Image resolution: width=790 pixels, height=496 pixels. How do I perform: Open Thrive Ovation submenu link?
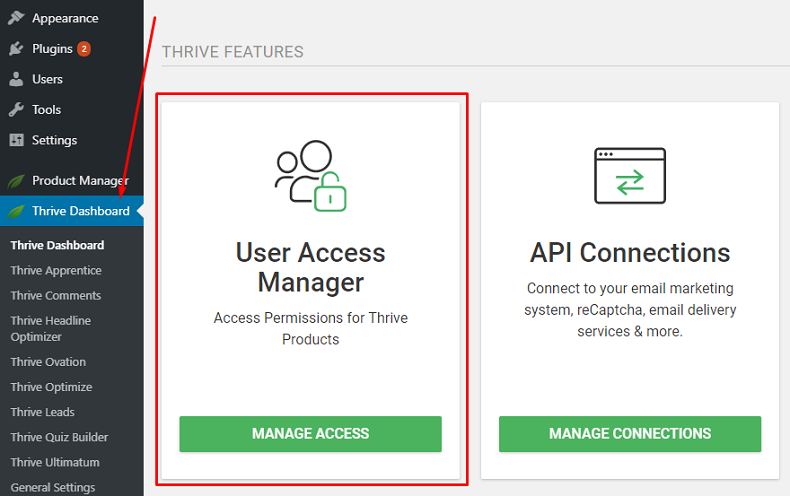point(48,362)
